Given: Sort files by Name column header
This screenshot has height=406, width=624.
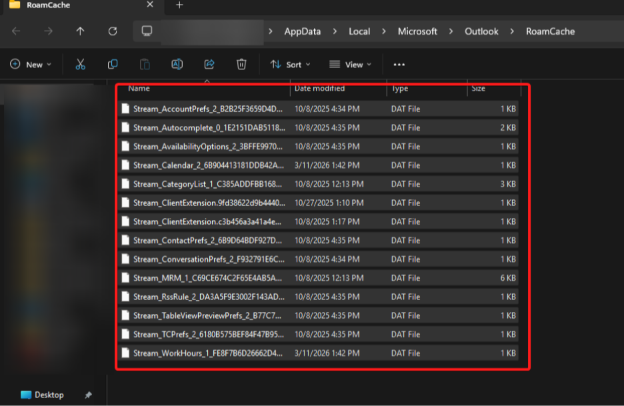Looking at the screenshot, I should click(x=140, y=89).
